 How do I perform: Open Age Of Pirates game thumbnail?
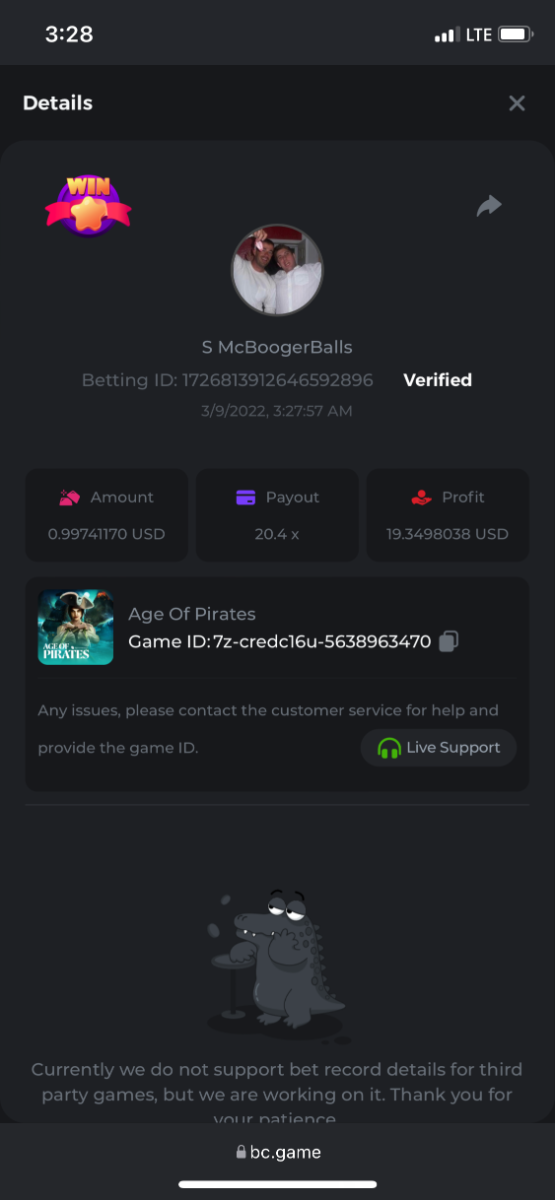click(x=76, y=627)
